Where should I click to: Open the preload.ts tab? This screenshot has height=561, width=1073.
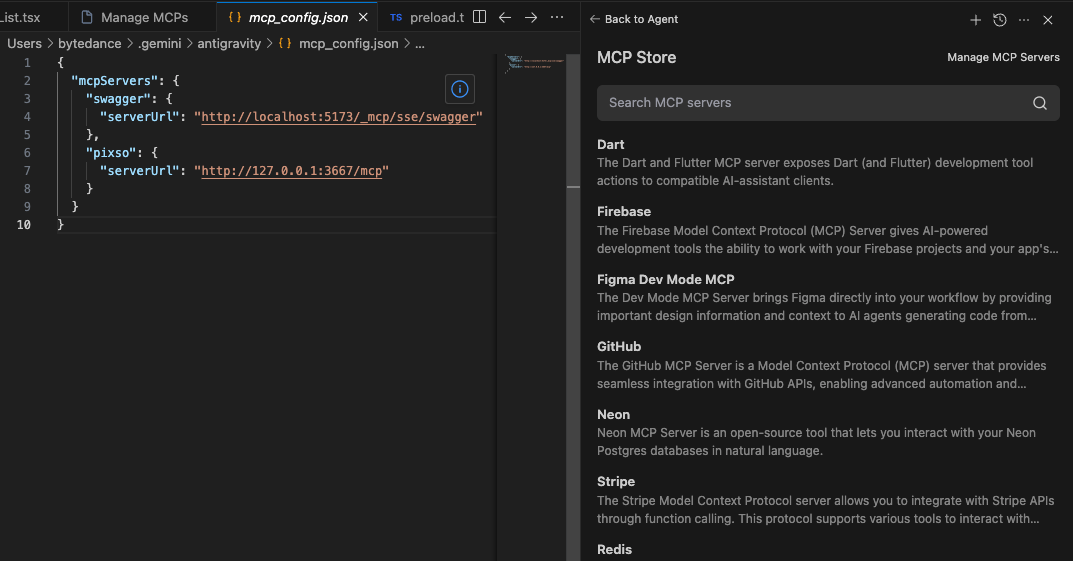[428, 18]
